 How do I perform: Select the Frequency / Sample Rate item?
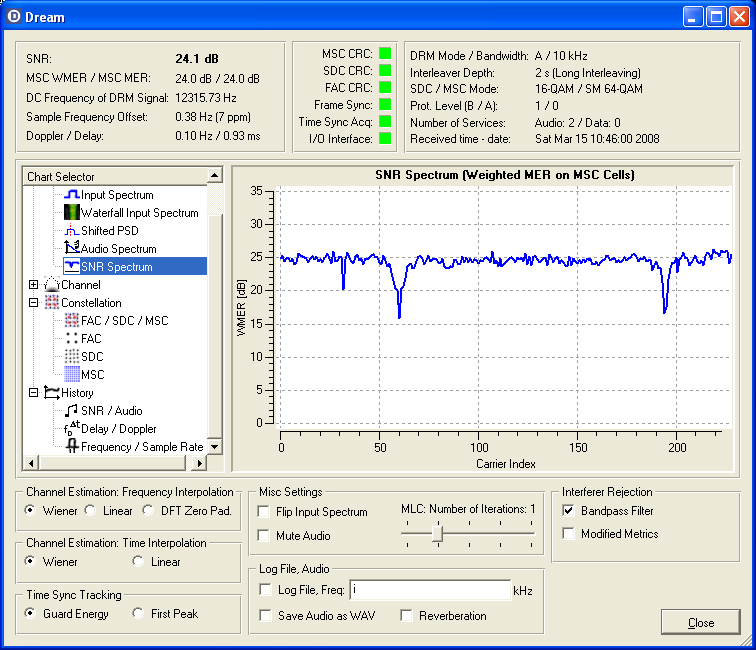pyautogui.click(x=143, y=447)
